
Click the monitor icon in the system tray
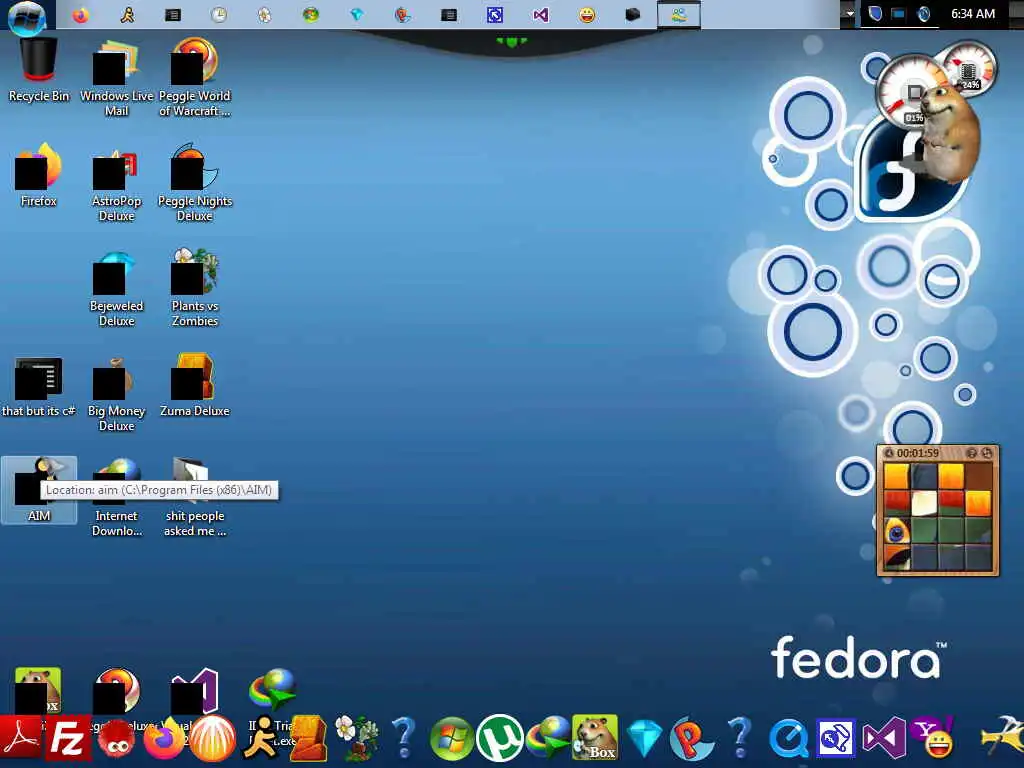coord(899,14)
